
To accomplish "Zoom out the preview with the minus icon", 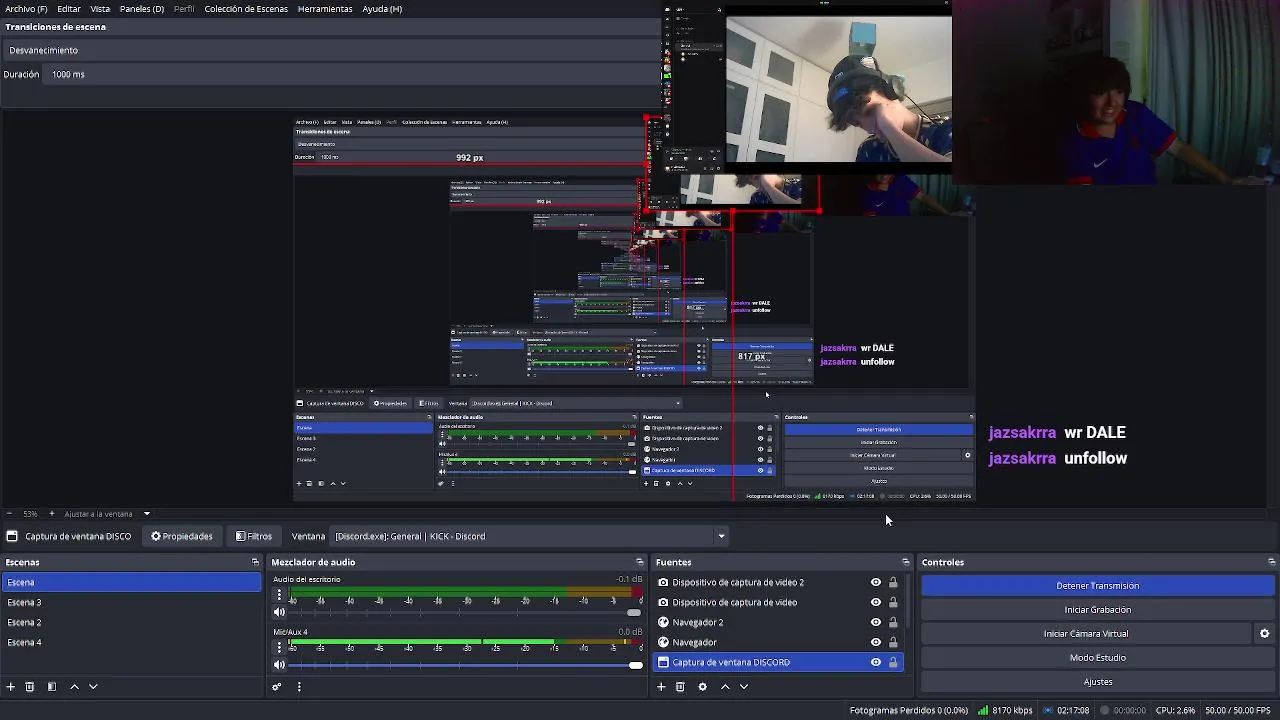I will click(9, 514).
